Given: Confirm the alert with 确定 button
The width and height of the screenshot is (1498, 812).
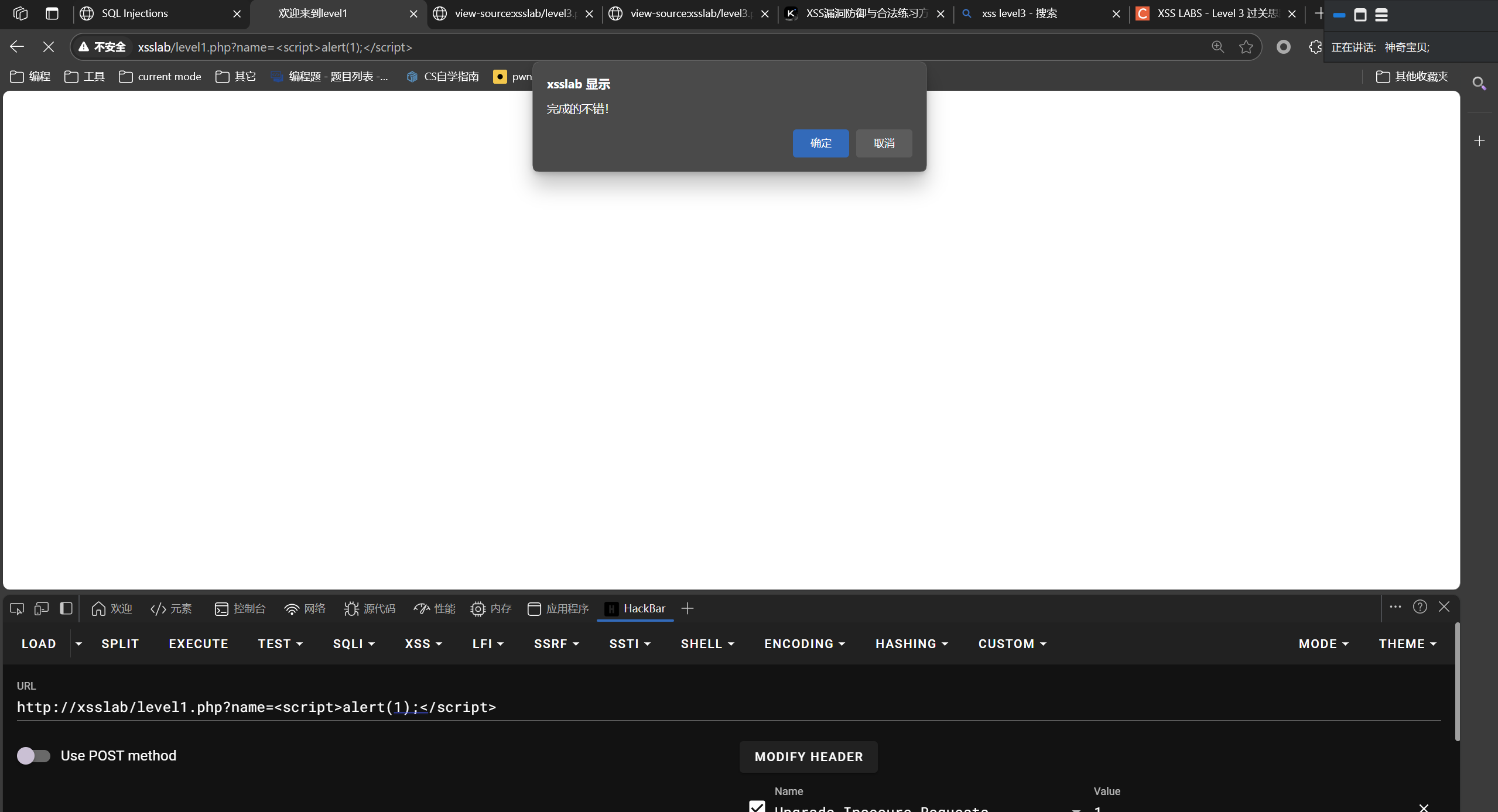Looking at the screenshot, I should click(820, 143).
